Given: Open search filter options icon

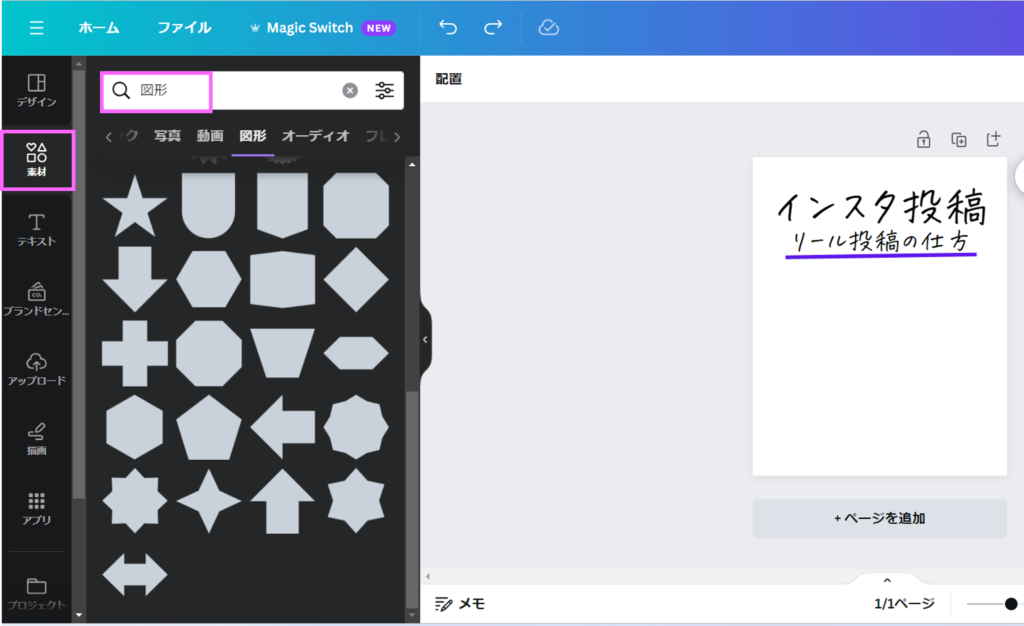Looking at the screenshot, I should click(384, 91).
